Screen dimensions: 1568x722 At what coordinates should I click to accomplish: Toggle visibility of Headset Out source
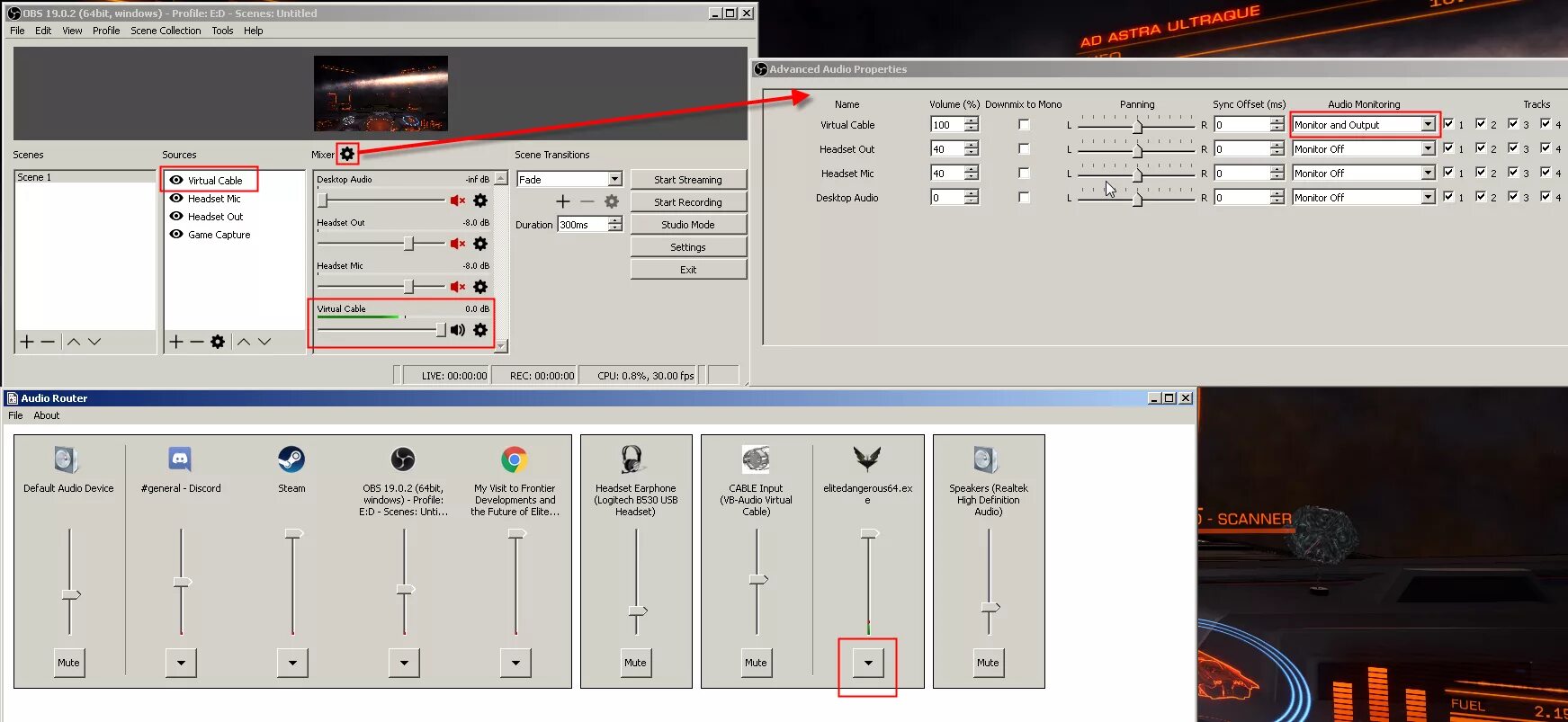[x=176, y=216]
